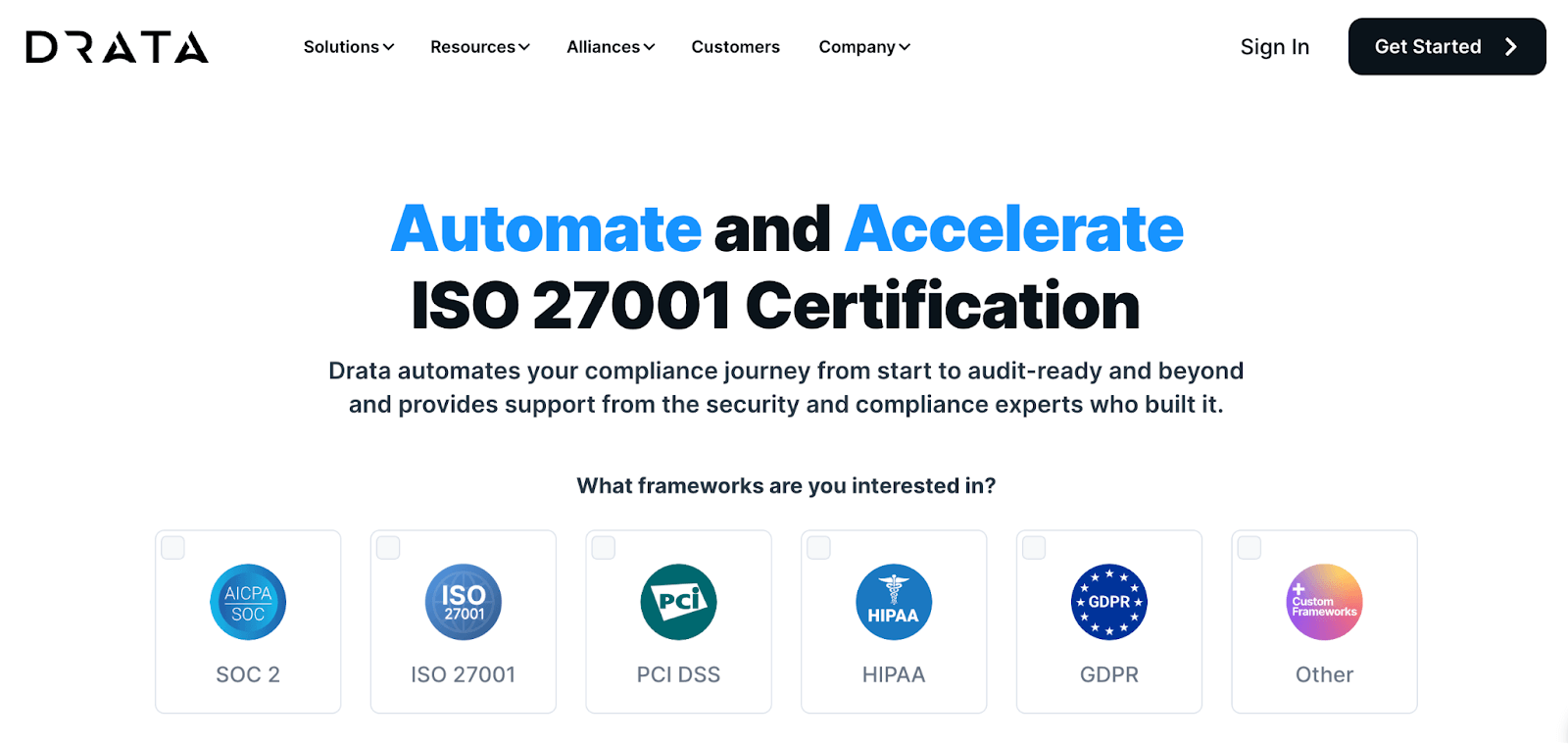Viewport: 1568px width, 744px height.
Task: Open the Resources menu
Action: [x=480, y=47]
